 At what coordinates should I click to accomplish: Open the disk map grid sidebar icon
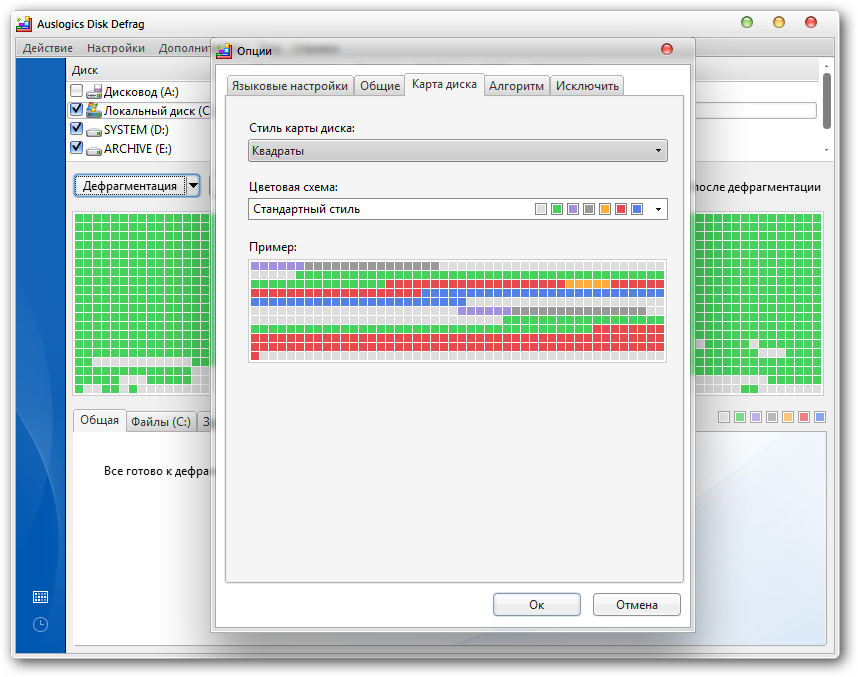[40, 597]
